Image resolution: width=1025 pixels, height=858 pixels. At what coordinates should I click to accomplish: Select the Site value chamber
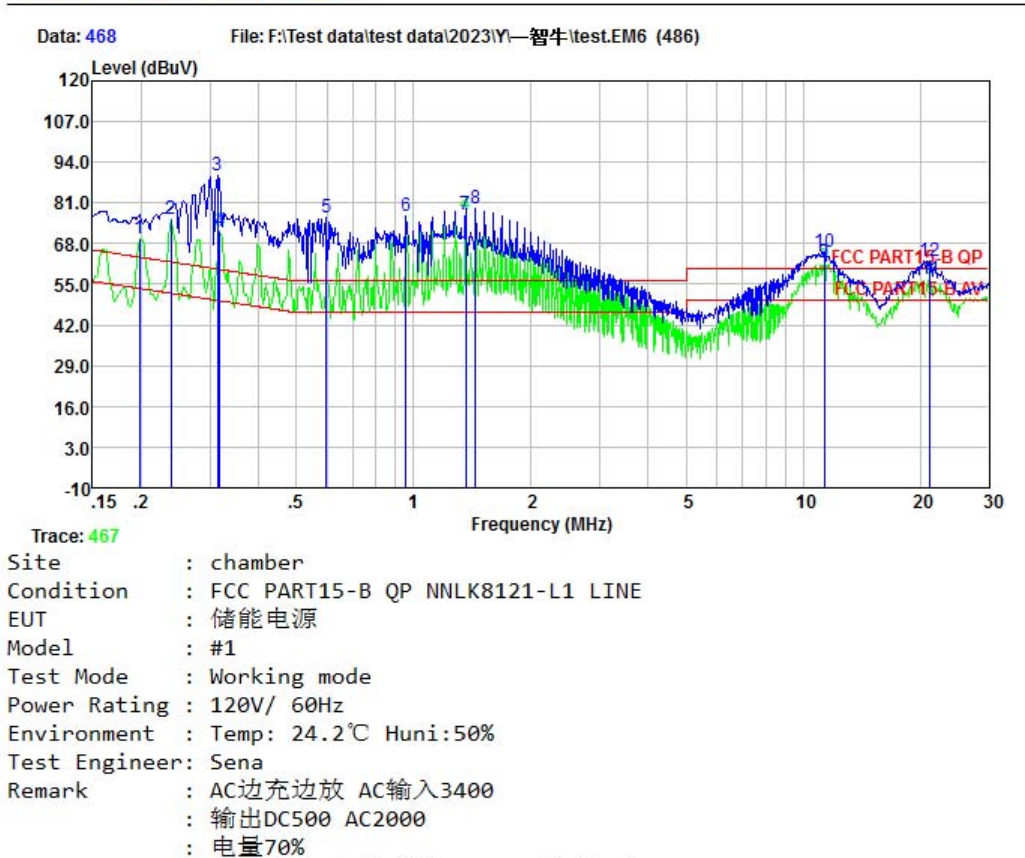256,563
